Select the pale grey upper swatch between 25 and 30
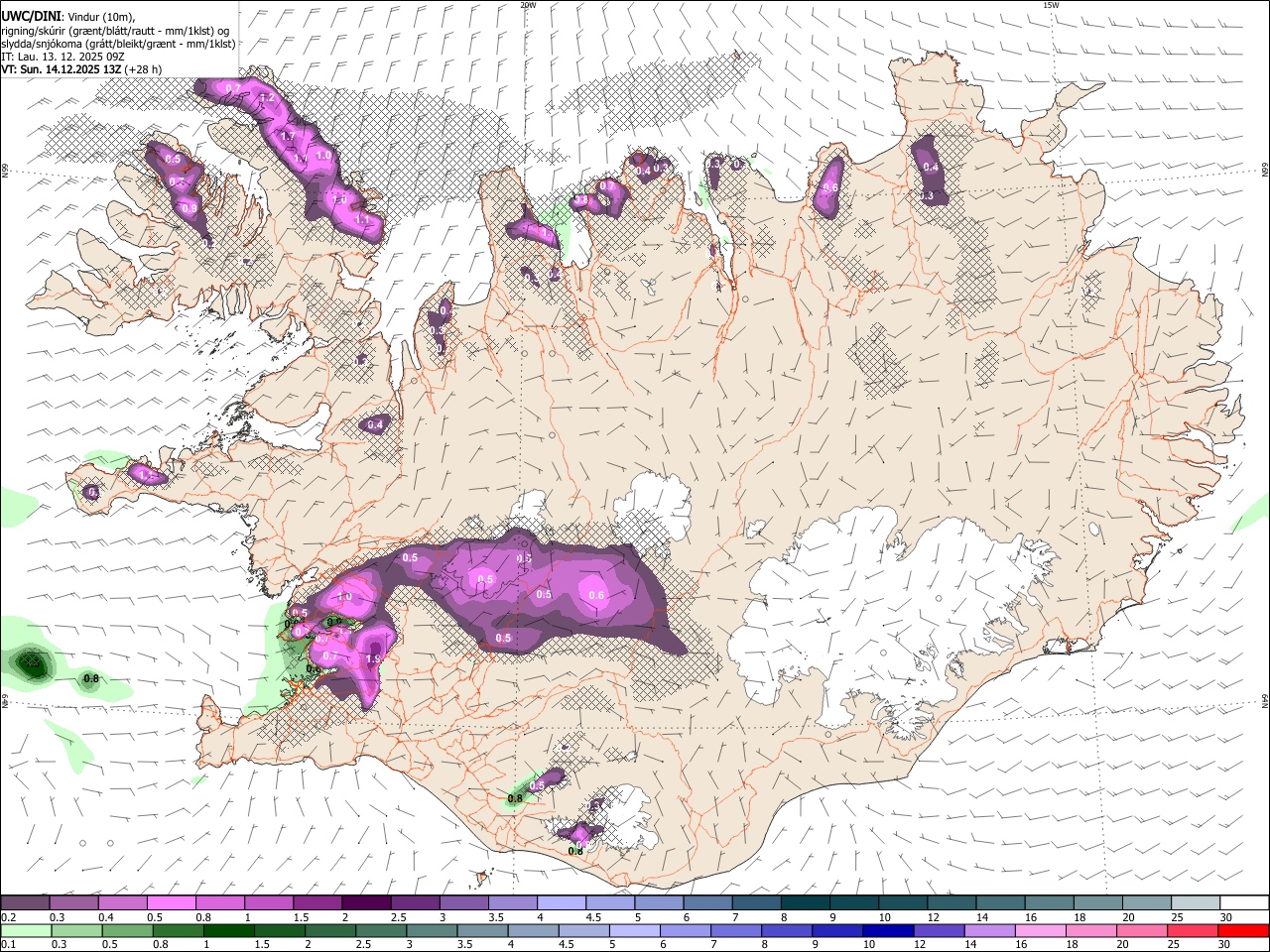The height and width of the screenshot is (952, 1270). tap(1196, 902)
